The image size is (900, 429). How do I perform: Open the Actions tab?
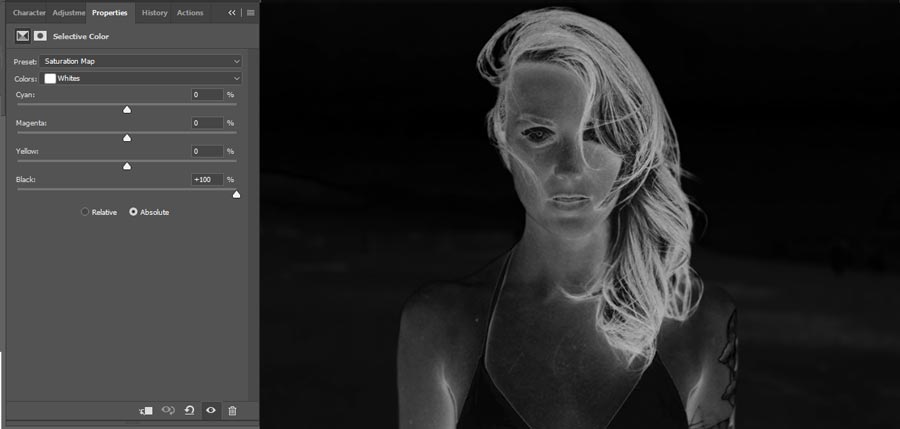[190, 13]
